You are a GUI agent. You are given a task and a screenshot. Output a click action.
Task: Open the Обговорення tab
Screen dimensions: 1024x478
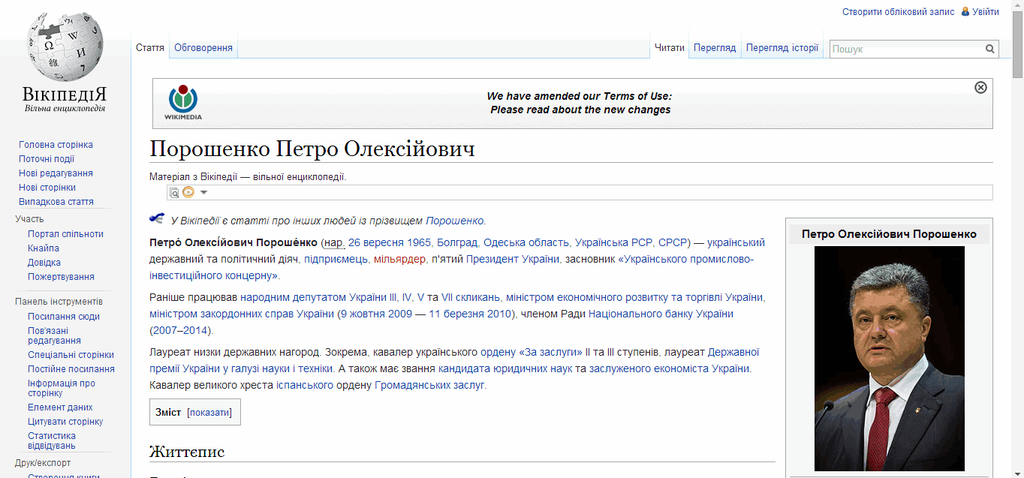[x=204, y=48]
